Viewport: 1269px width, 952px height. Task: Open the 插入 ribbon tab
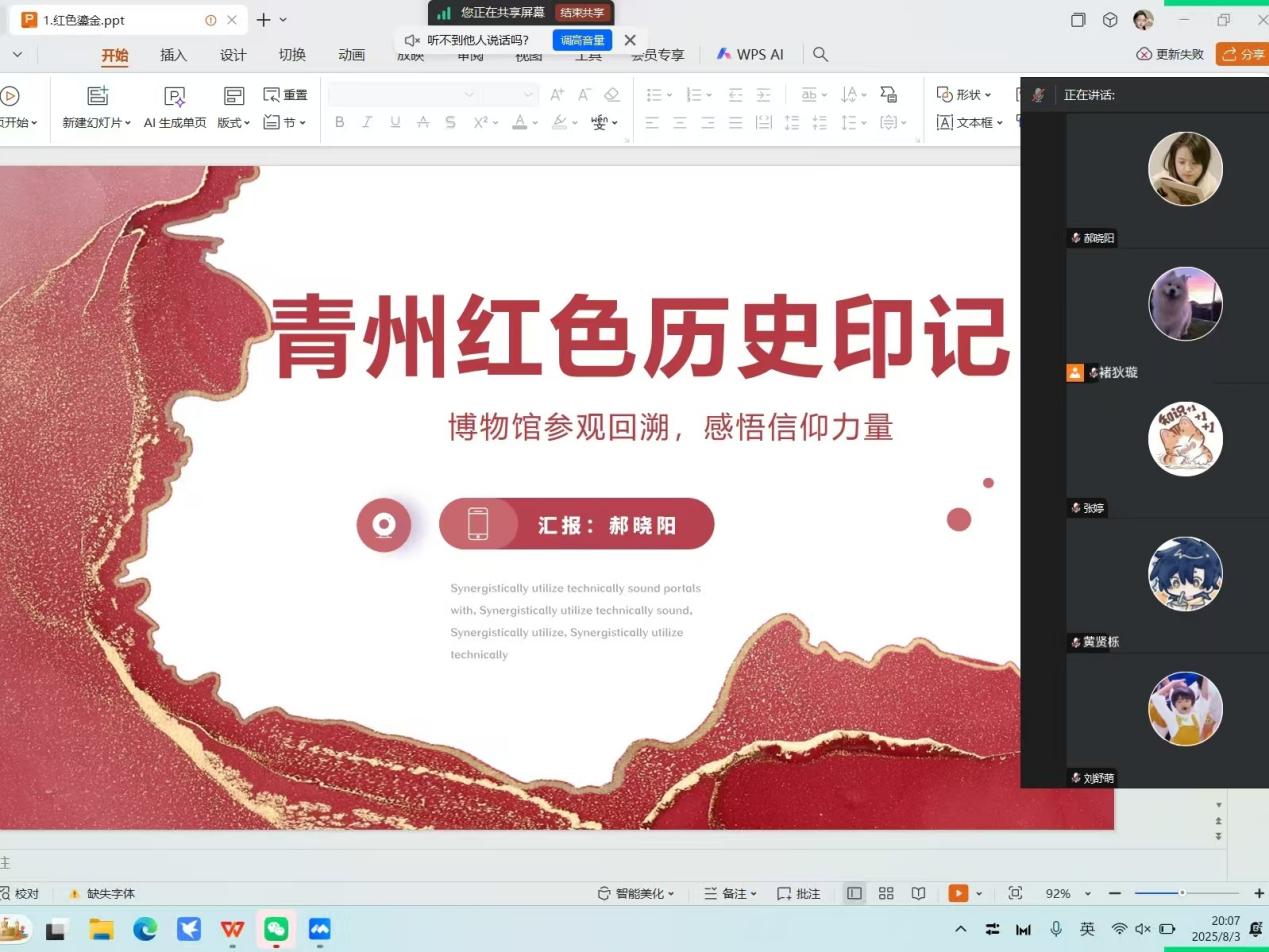pyautogui.click(x=174, y=55)
